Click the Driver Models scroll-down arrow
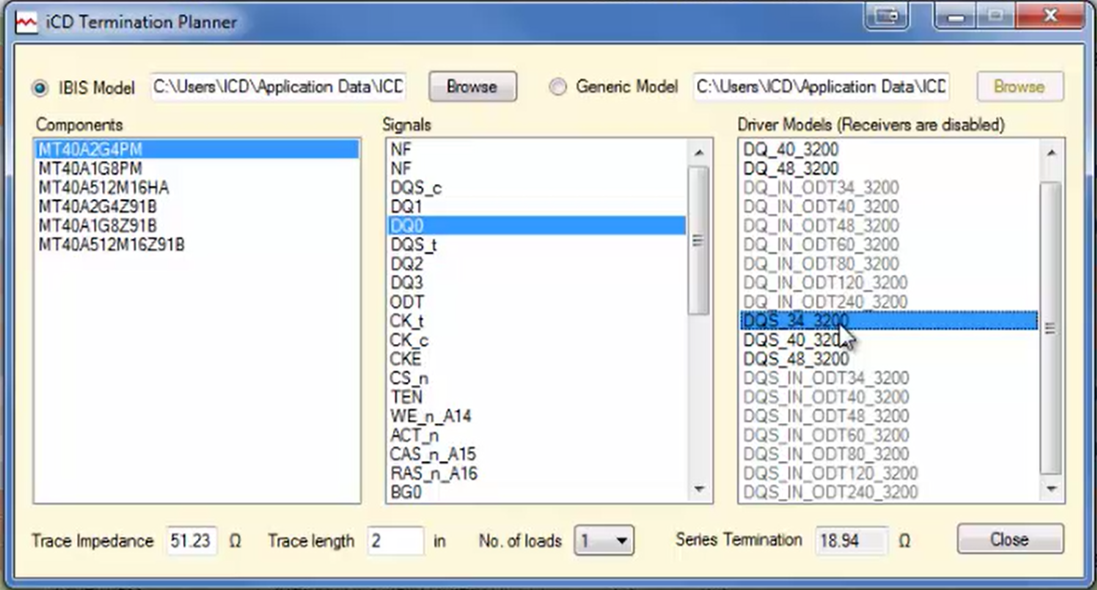Image resolution: width=1097 pixels, height=590 pixels. pyautogui.click(x=1051, y=489)
